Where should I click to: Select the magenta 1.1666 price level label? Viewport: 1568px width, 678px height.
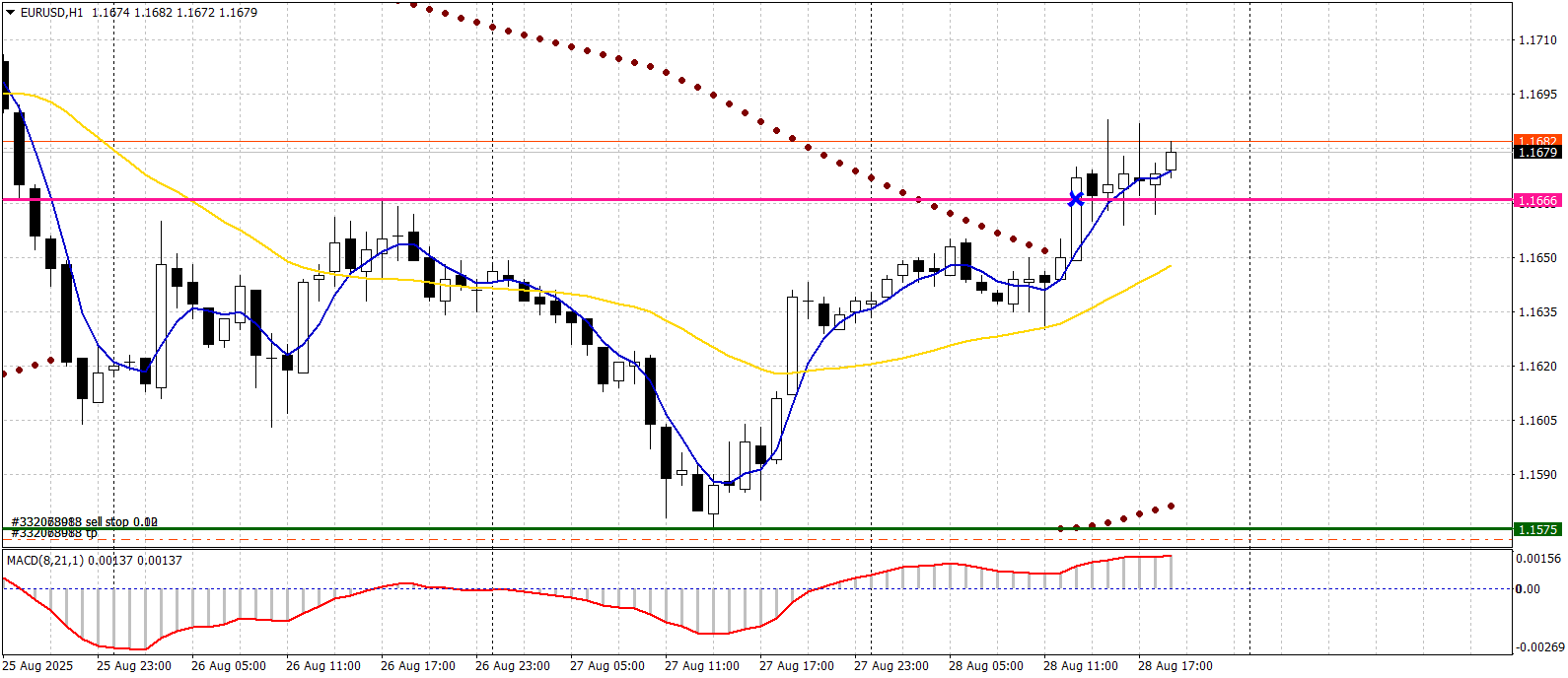pos(1537,201)
